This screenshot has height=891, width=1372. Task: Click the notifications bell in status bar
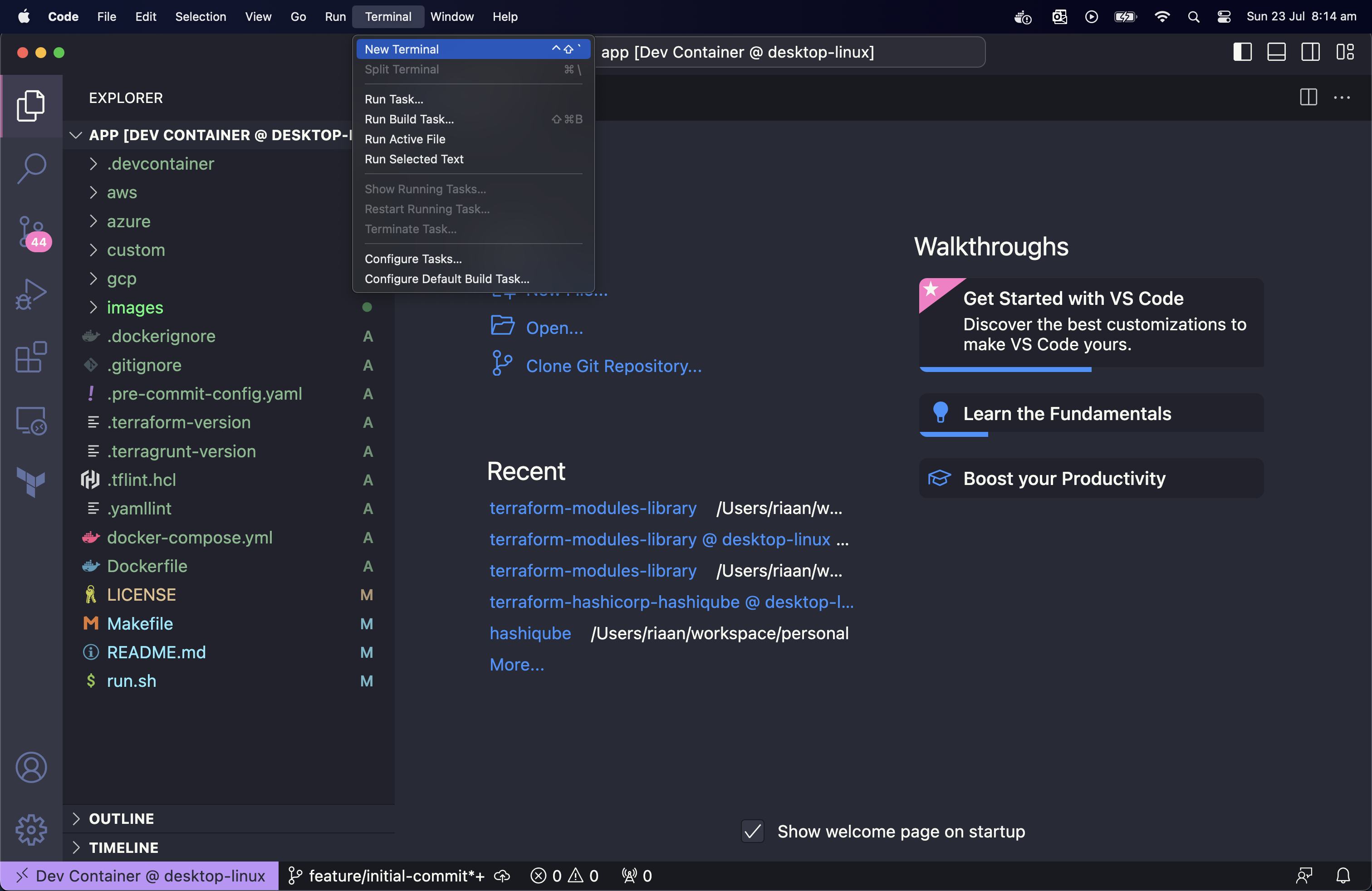point(1343,876)
